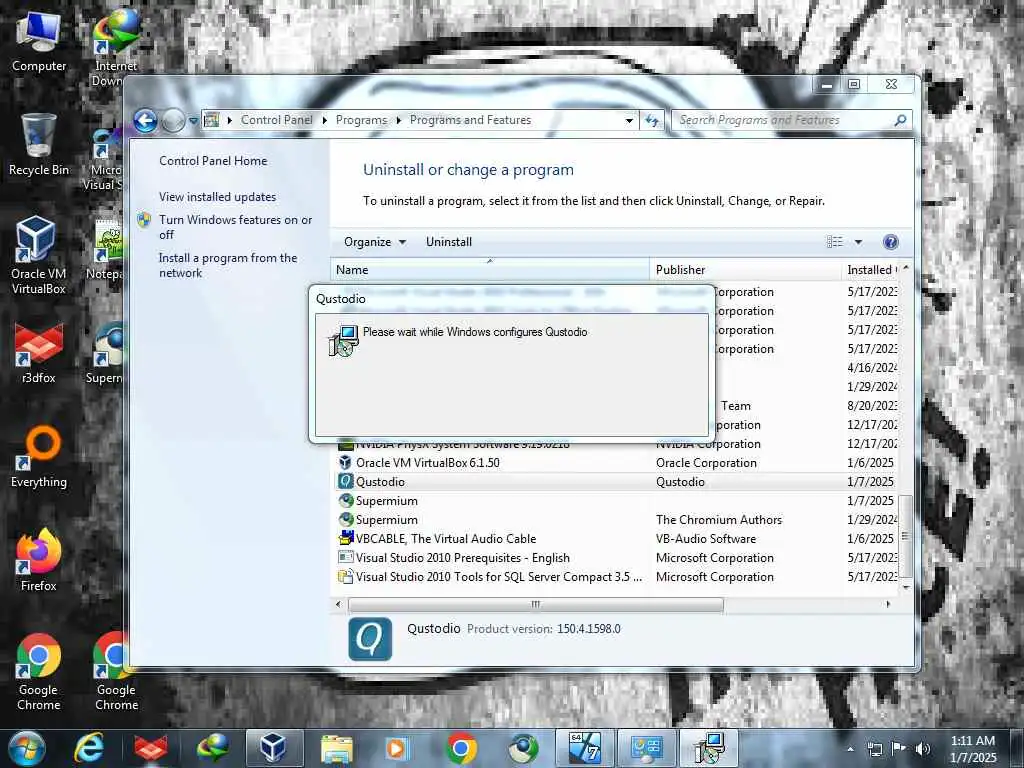Click the vertical scrollbar thumb in list
The image size is (1024, 768).
[905, 537]
